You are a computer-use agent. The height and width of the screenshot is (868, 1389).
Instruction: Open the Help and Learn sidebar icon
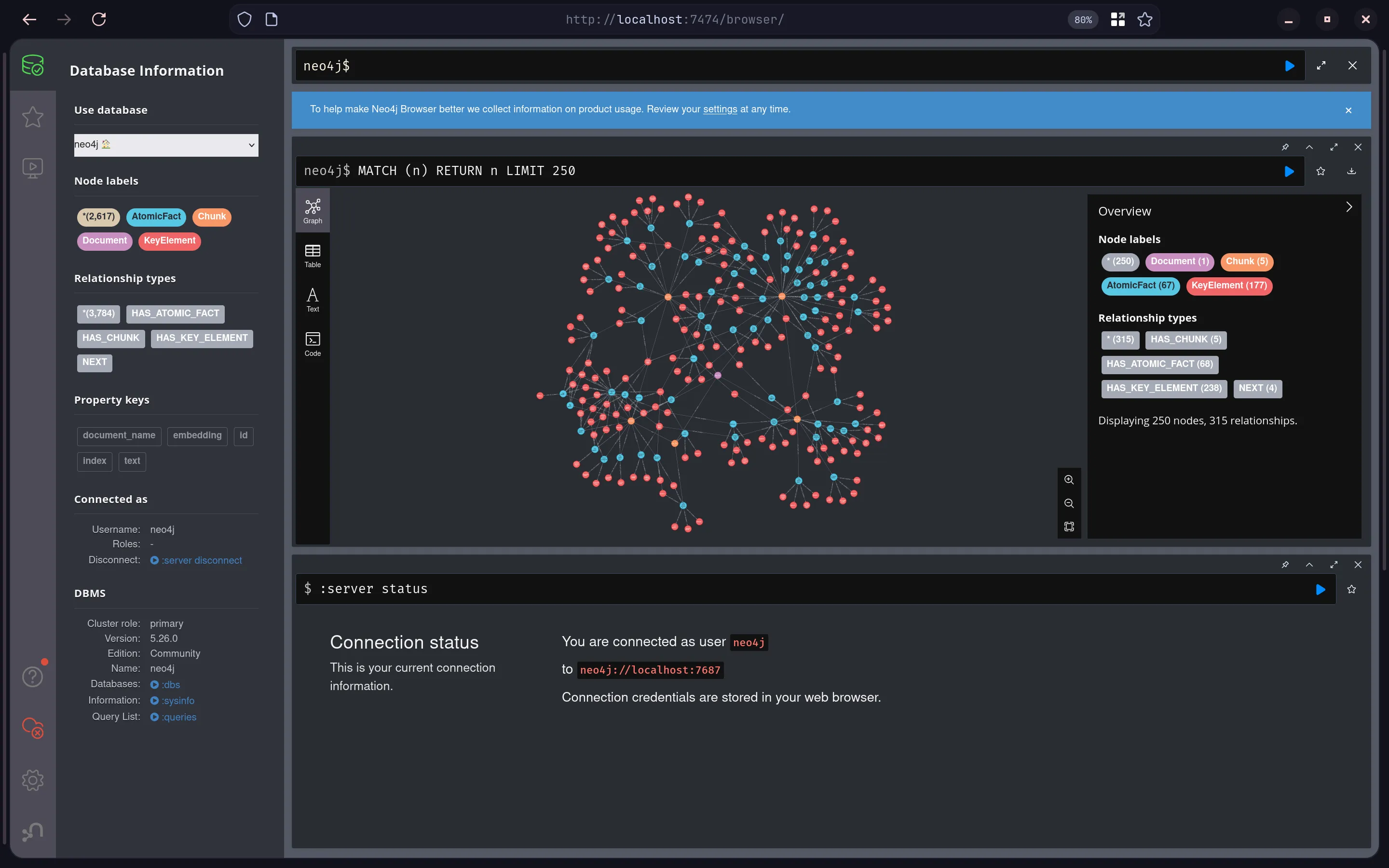[x=33, y=677]
